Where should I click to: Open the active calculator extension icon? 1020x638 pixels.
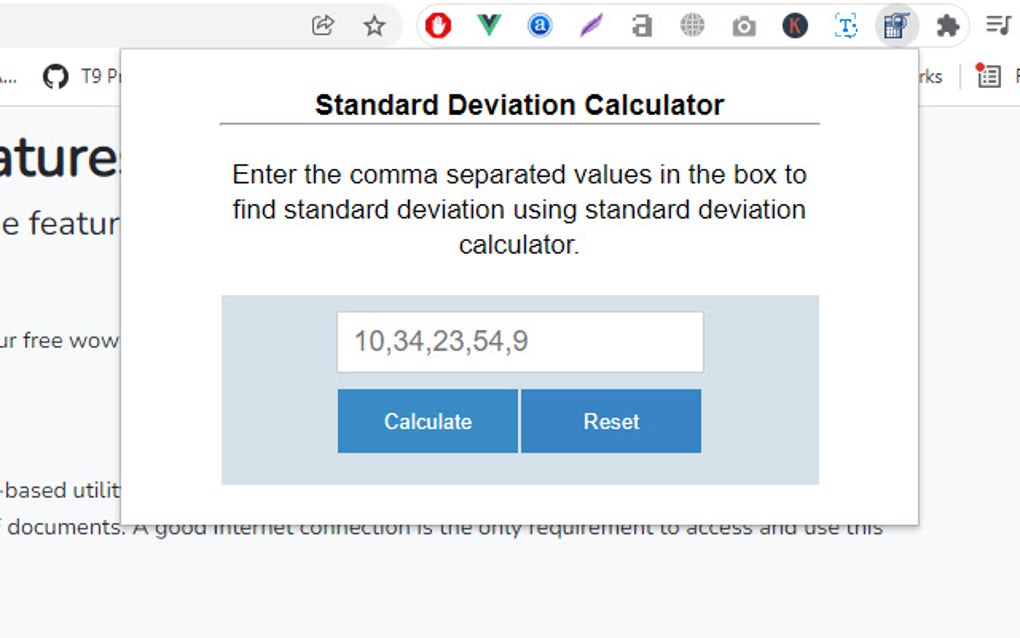pyautogui.click(x=896, y=26)
